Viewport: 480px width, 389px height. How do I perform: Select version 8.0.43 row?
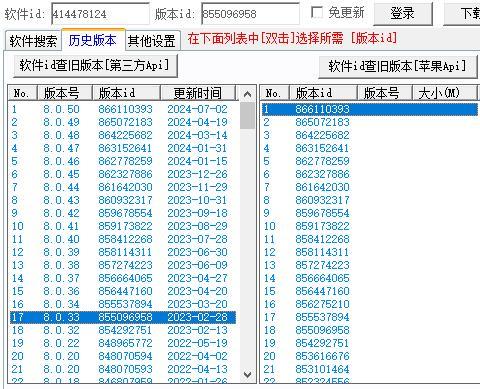pyautogui.click(x=123, y=200)
